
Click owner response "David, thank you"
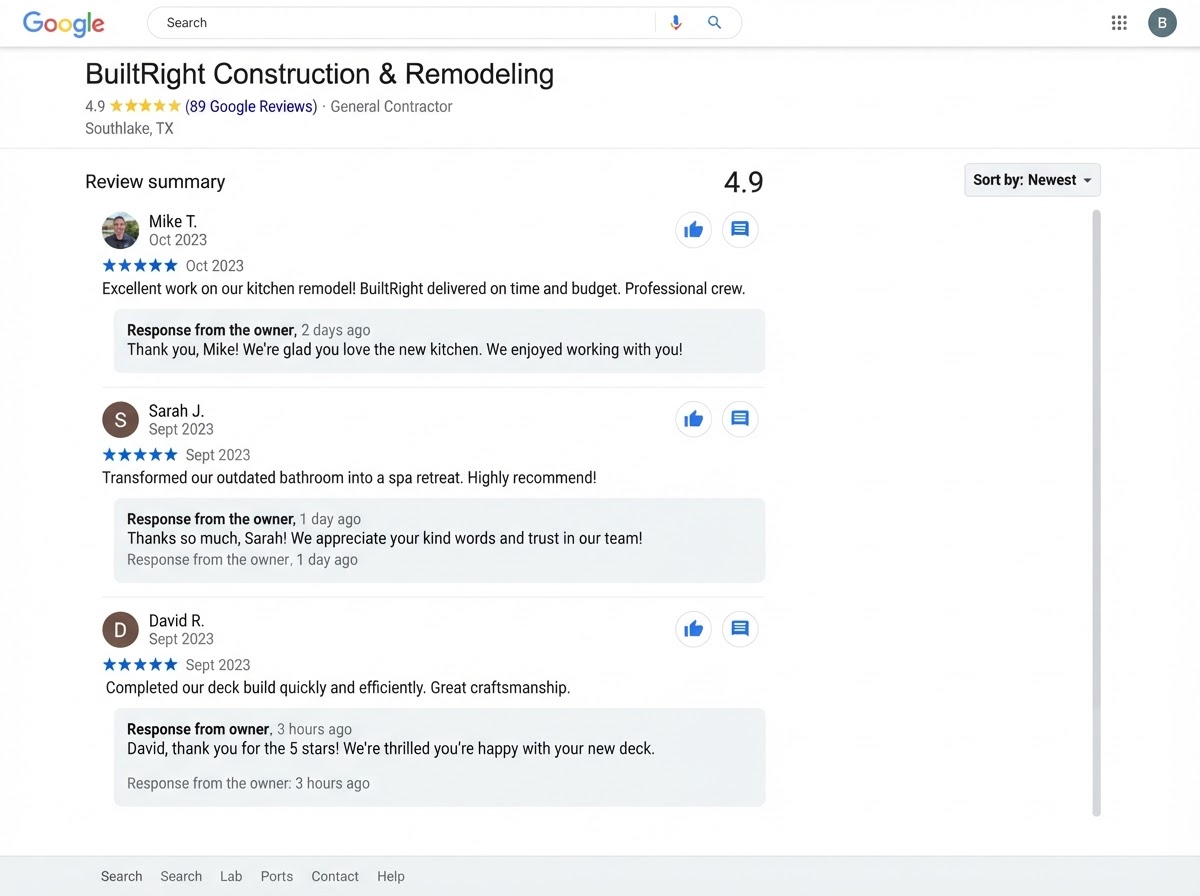[391, 748]
